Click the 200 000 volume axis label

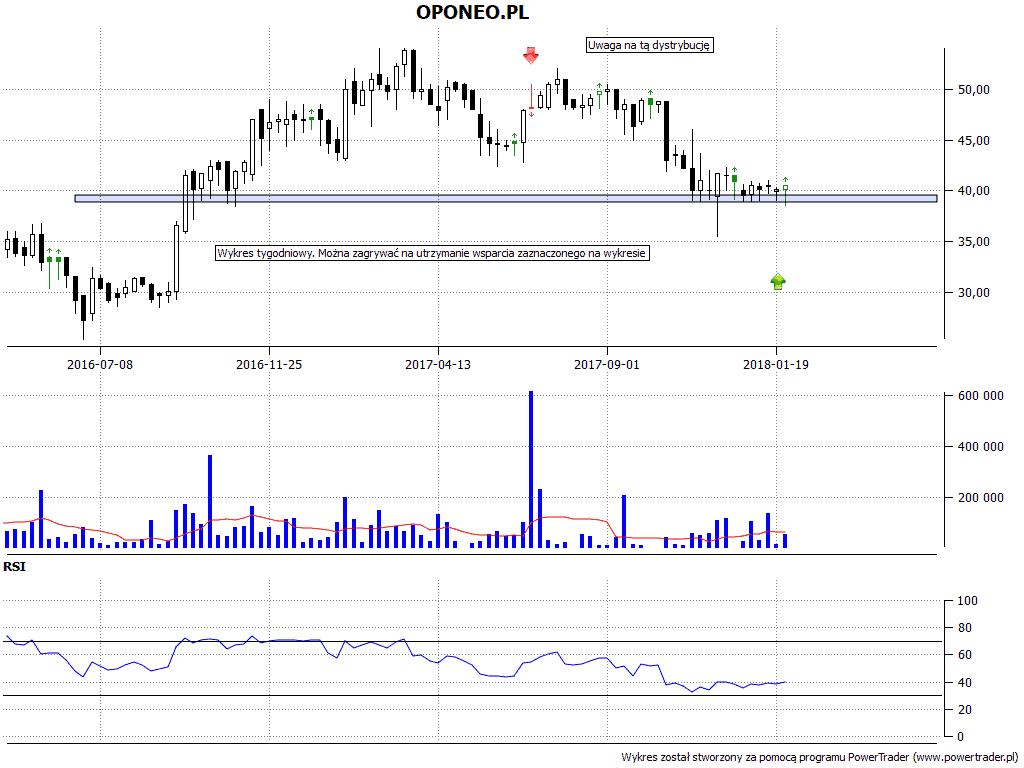click(x=981, y=498)
